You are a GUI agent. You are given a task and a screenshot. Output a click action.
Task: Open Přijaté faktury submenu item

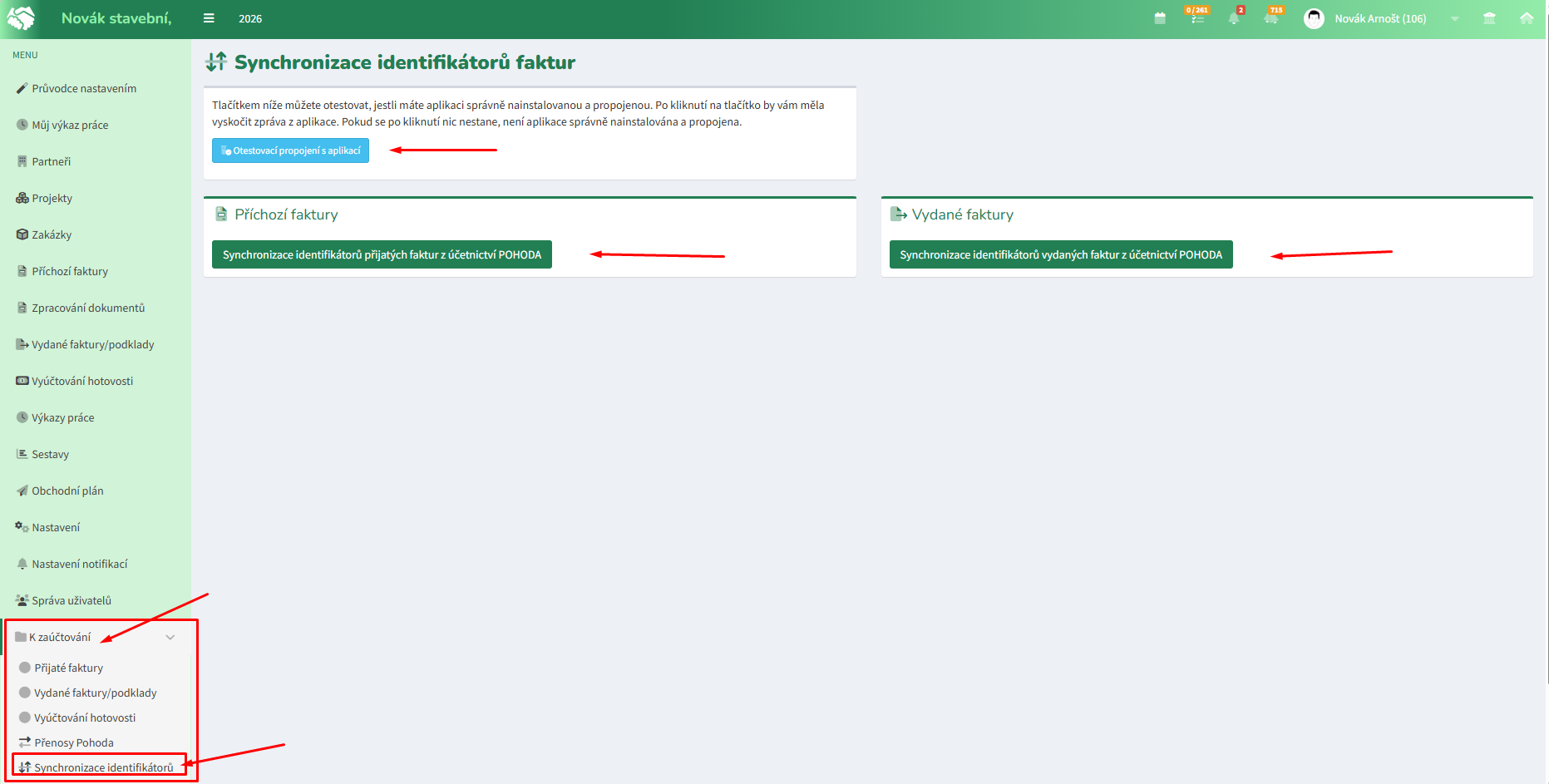coord(69,668)
